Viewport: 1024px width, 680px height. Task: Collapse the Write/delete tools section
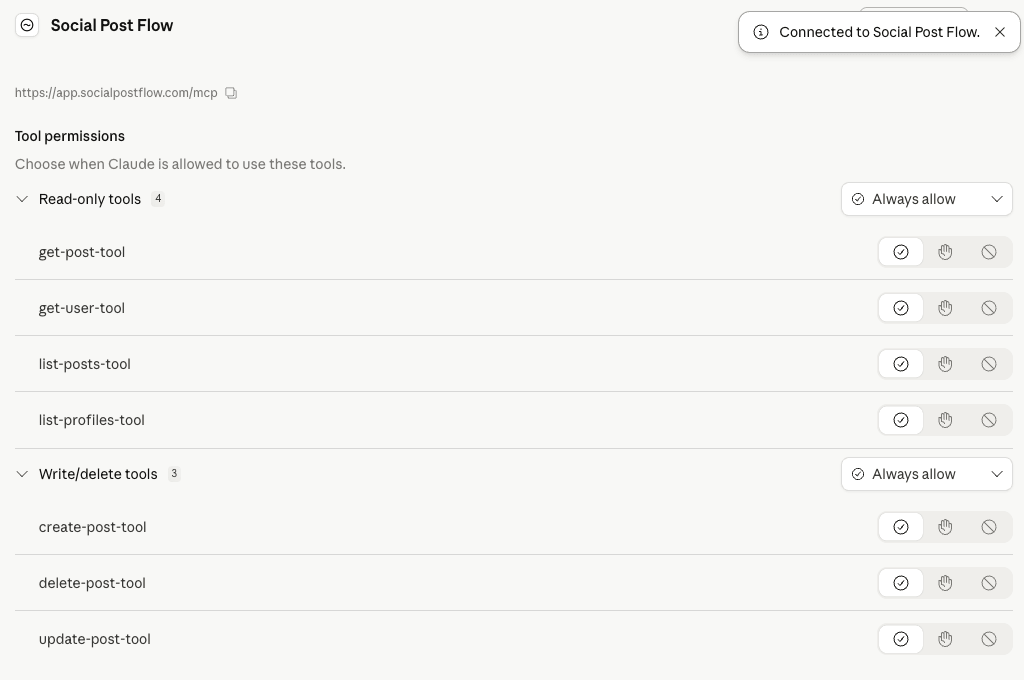click(22, 474)
